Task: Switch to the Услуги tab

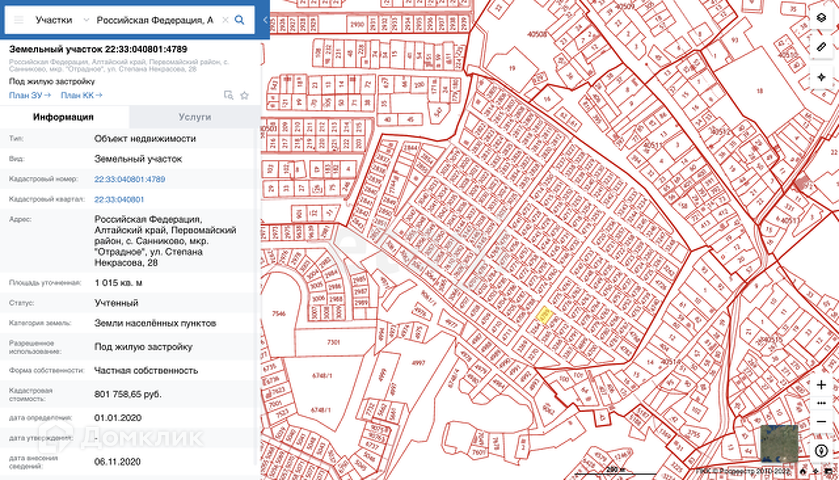Action: 195,117
